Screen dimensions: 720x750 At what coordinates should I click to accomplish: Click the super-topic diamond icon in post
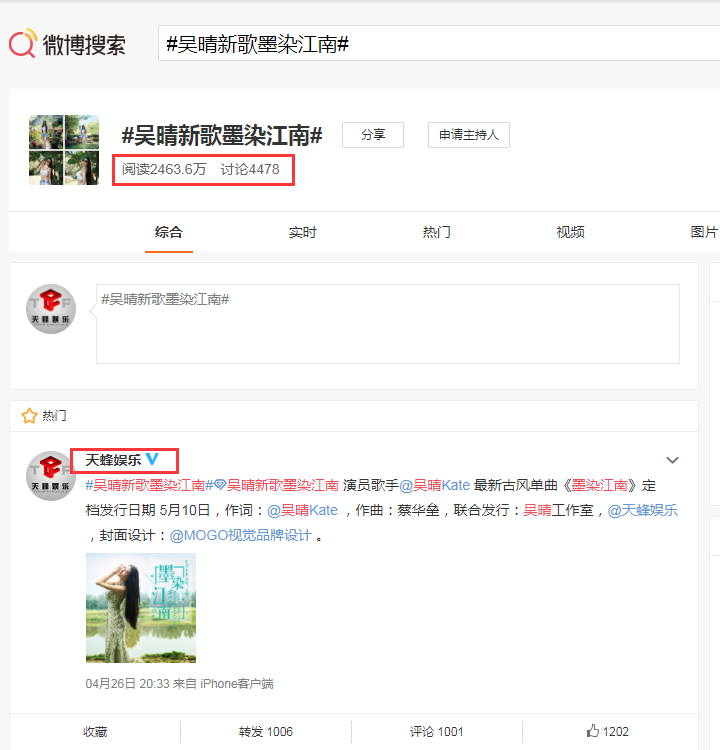coord(219,485)
